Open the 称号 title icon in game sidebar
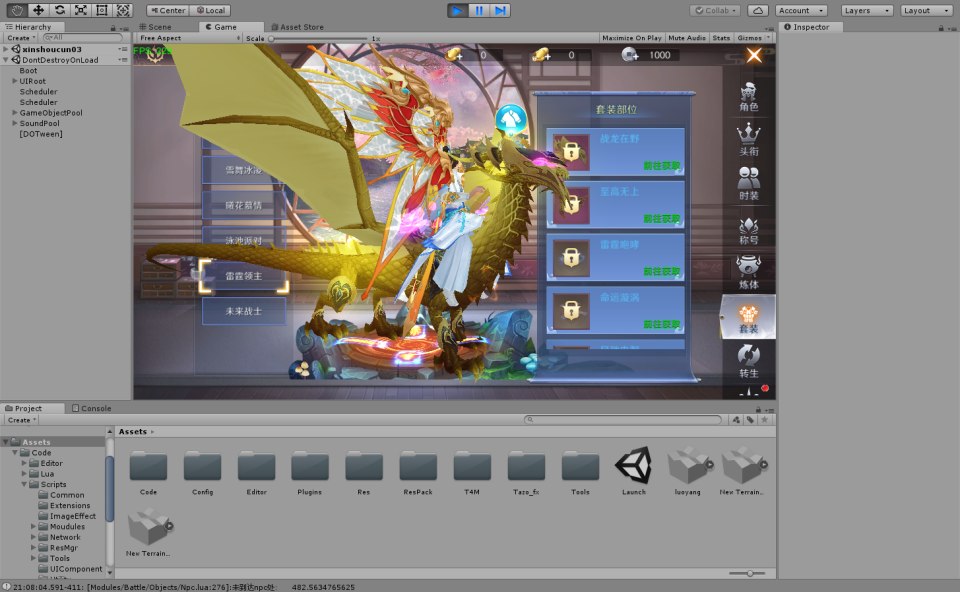 point(749,231)
